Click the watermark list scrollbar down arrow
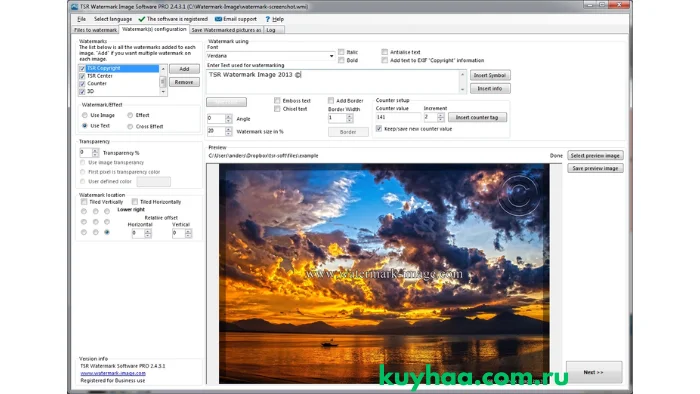 pos(163,91)
